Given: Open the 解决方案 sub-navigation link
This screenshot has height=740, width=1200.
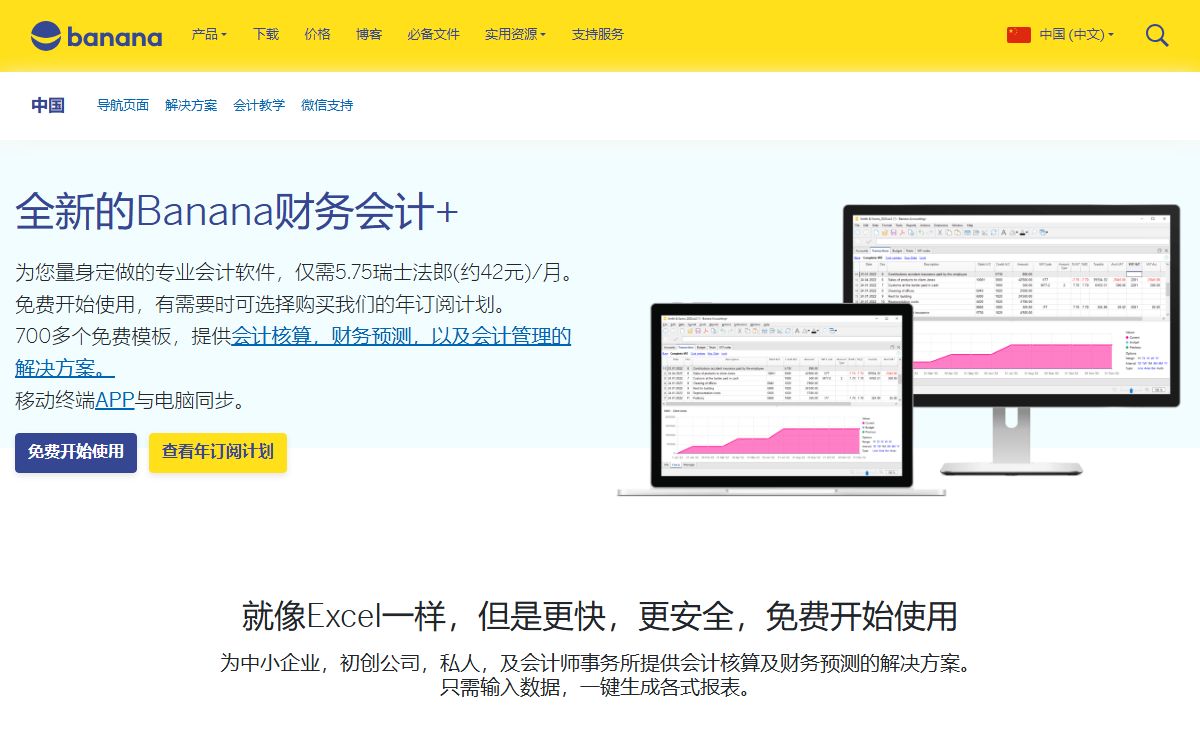Looking at the screenshot, I should (191, 105).
